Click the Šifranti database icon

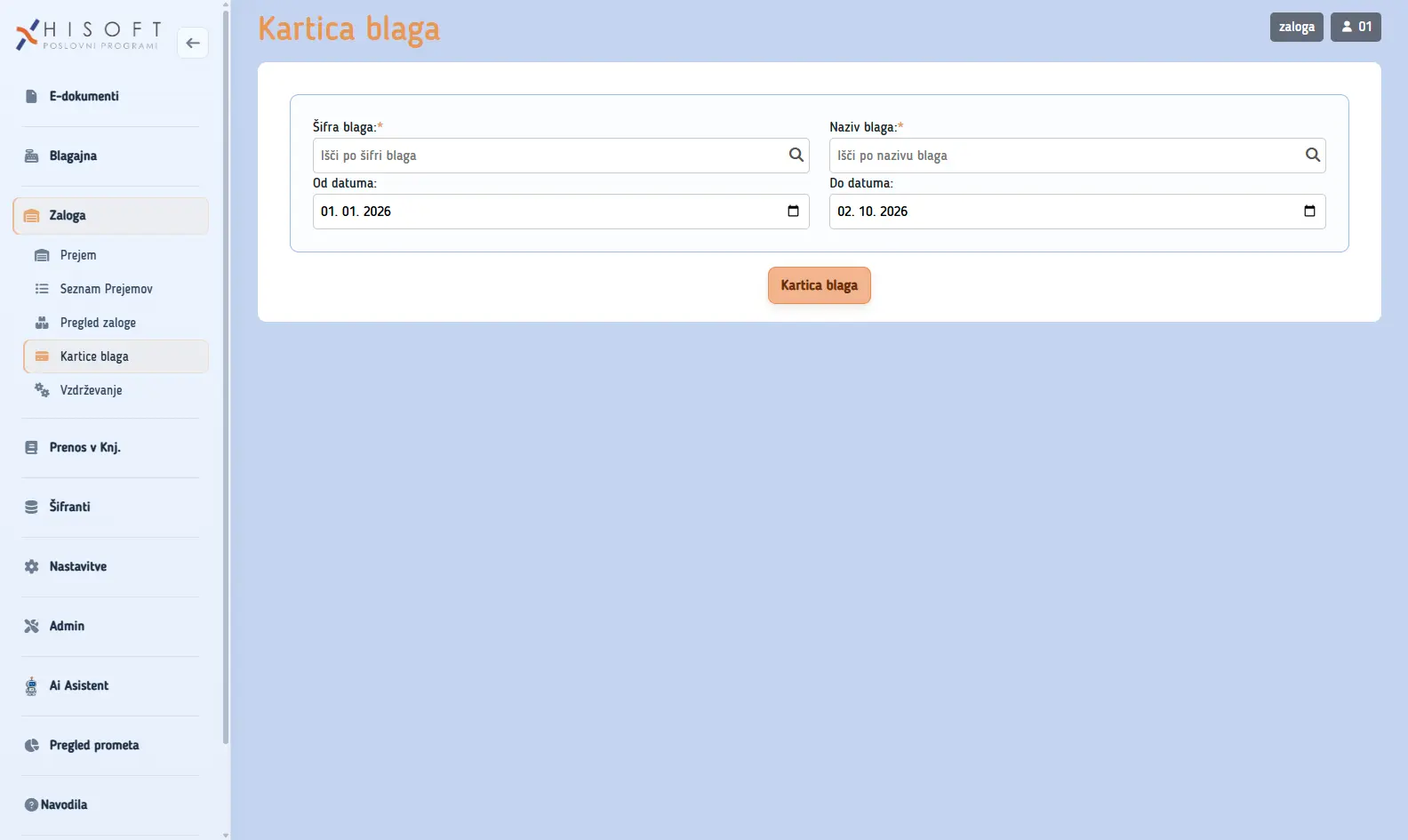coord(31,507)
